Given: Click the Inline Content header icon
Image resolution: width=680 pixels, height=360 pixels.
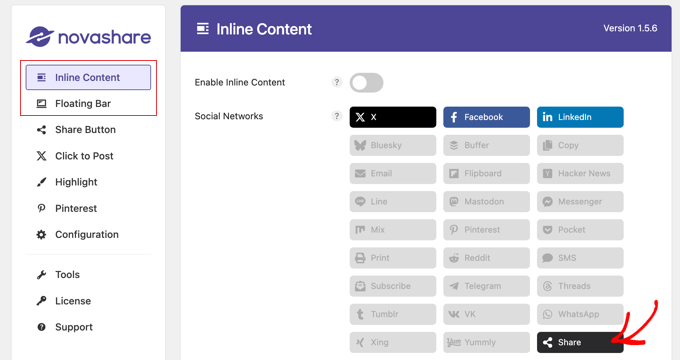Looking at the screenshot, I should [x=203, y=29].
